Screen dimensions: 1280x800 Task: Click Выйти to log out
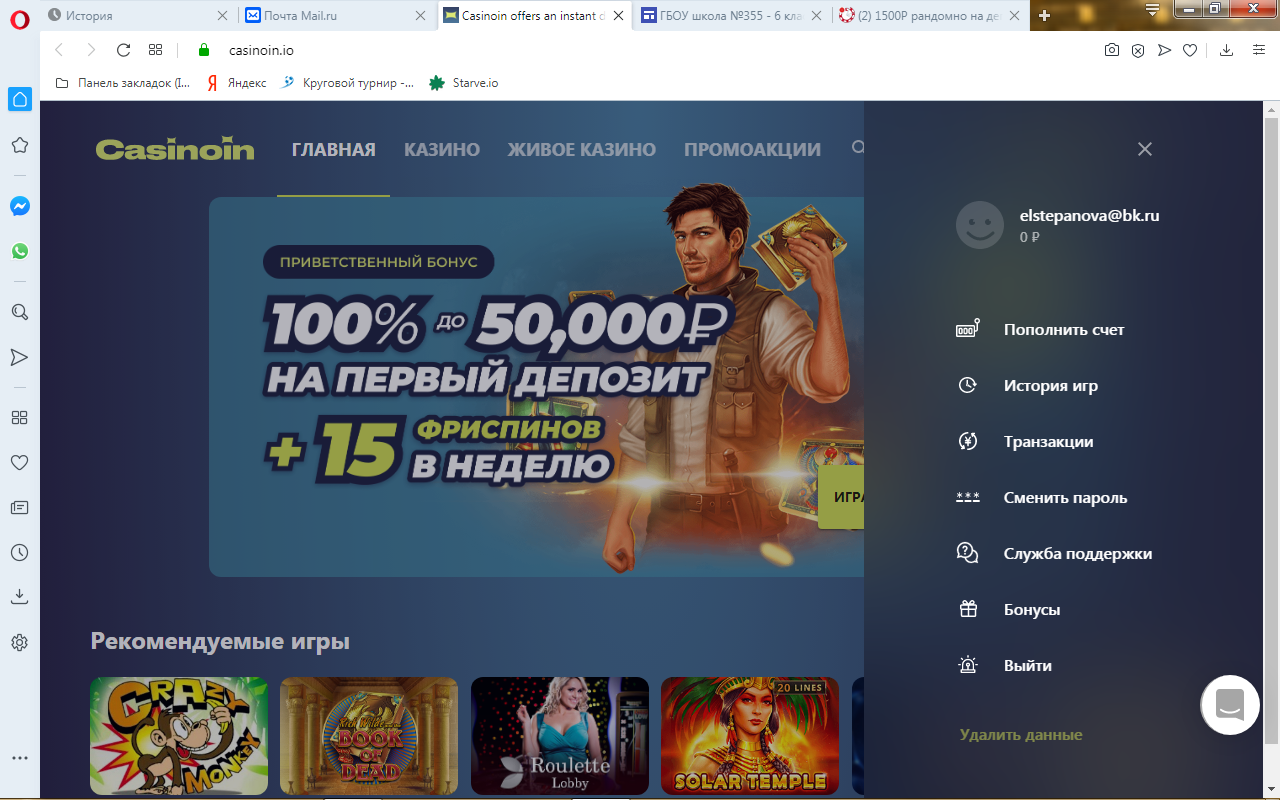tap(1028, 665)
